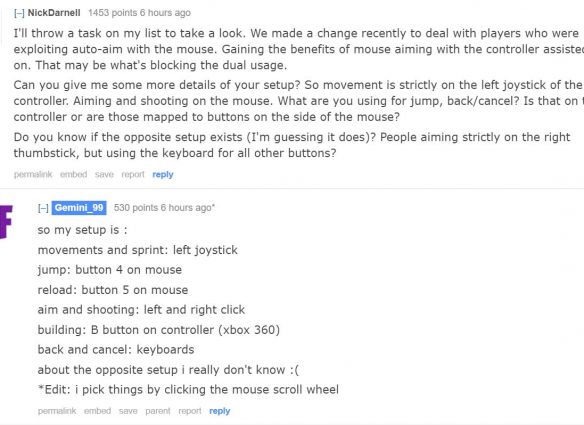
Task: Click the purple F flair icon
Action: tap(6, 222)
